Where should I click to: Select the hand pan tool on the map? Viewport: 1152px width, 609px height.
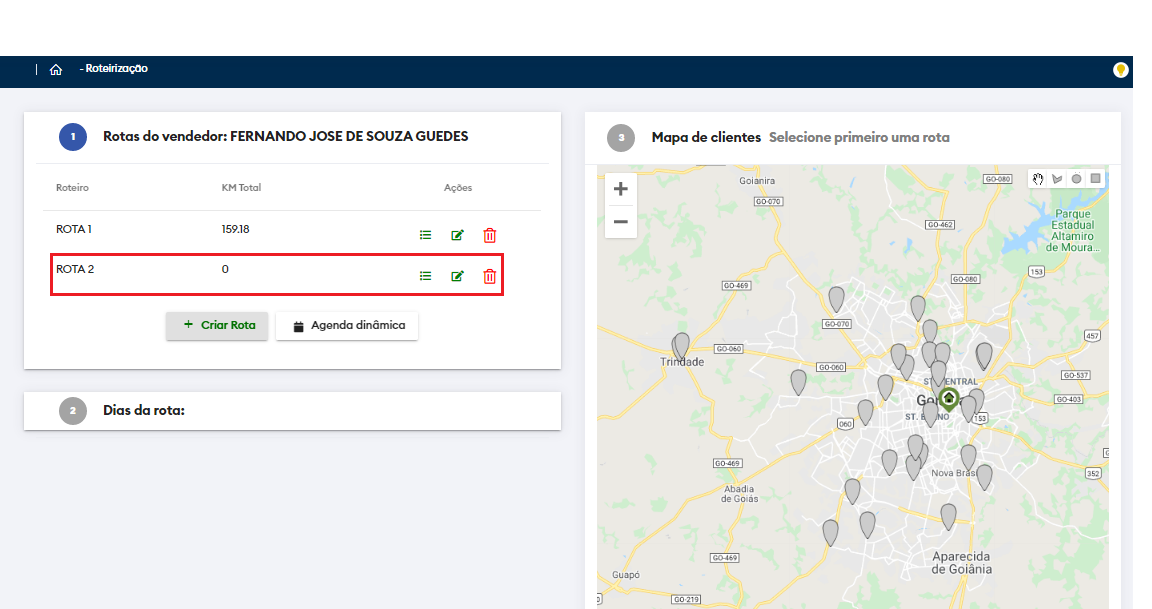click(x=1038, y=179)
